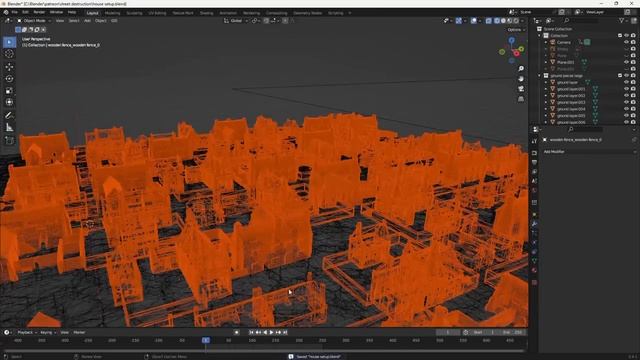640x360 pixels.
Task: Toggle auto keying record button
Action: tap(236, 332)
